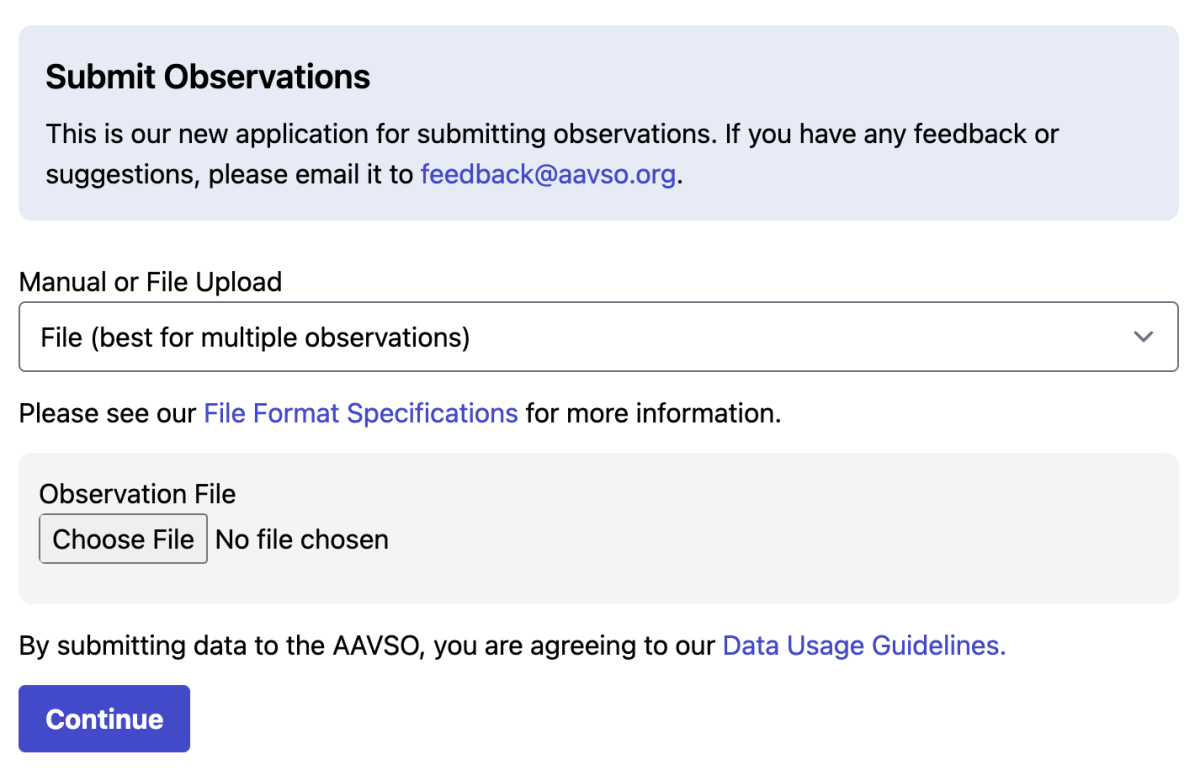The image size is (1200, 781).
Task: Click the Submit Observations heading
Action: (x=208, y=77)
